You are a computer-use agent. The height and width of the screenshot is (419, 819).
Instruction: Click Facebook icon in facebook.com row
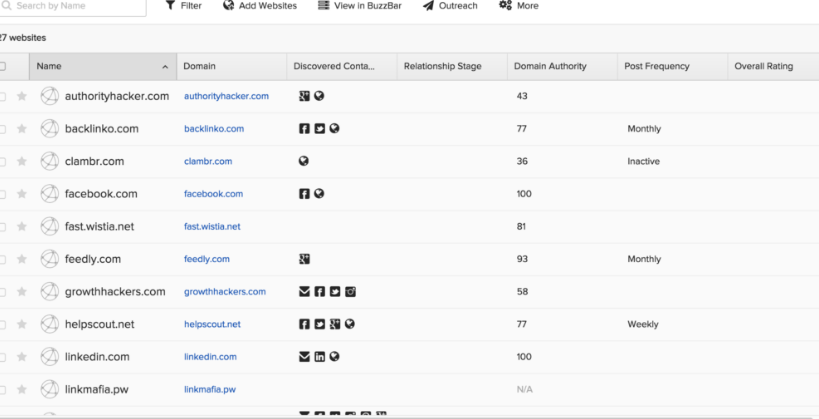(x=304, y=194)
